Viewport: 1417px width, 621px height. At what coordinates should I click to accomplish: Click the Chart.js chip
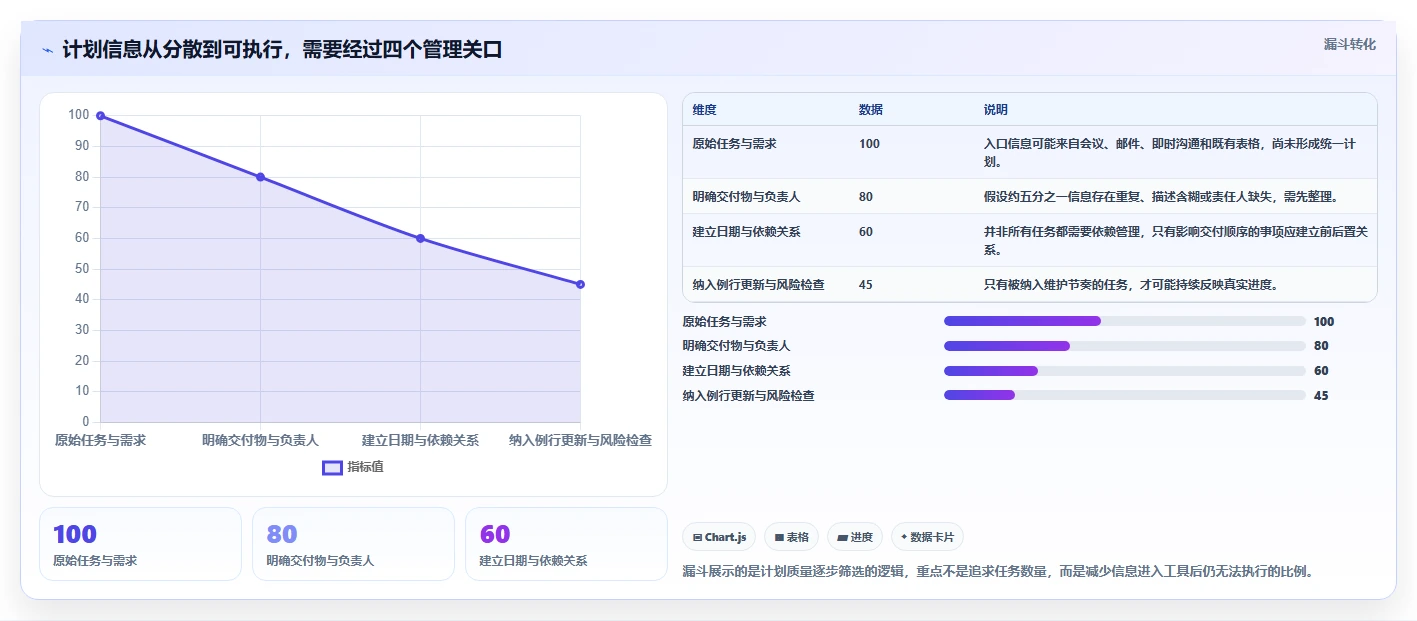(x=719, y=537)
